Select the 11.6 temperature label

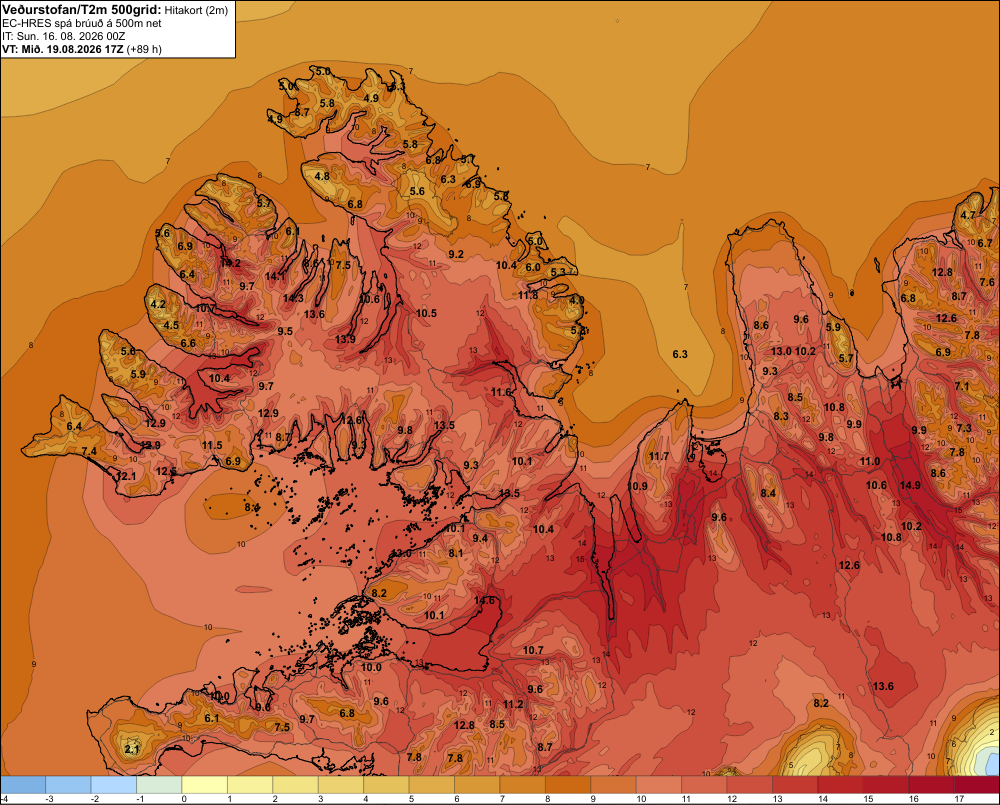[501, 392]
